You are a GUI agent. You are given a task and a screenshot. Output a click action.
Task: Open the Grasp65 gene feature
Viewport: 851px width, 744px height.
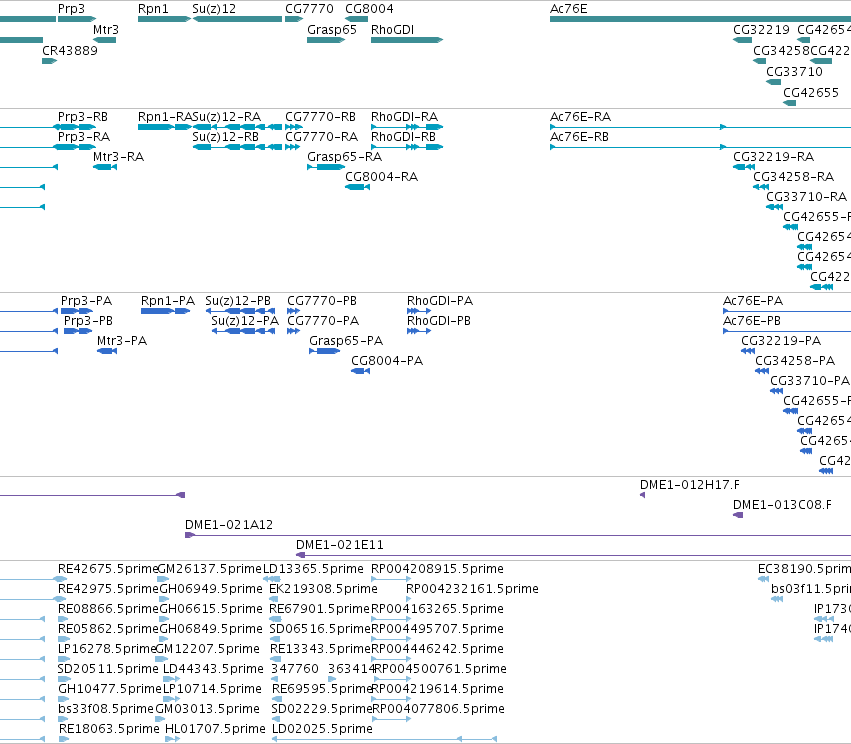(x=326, y=40)
